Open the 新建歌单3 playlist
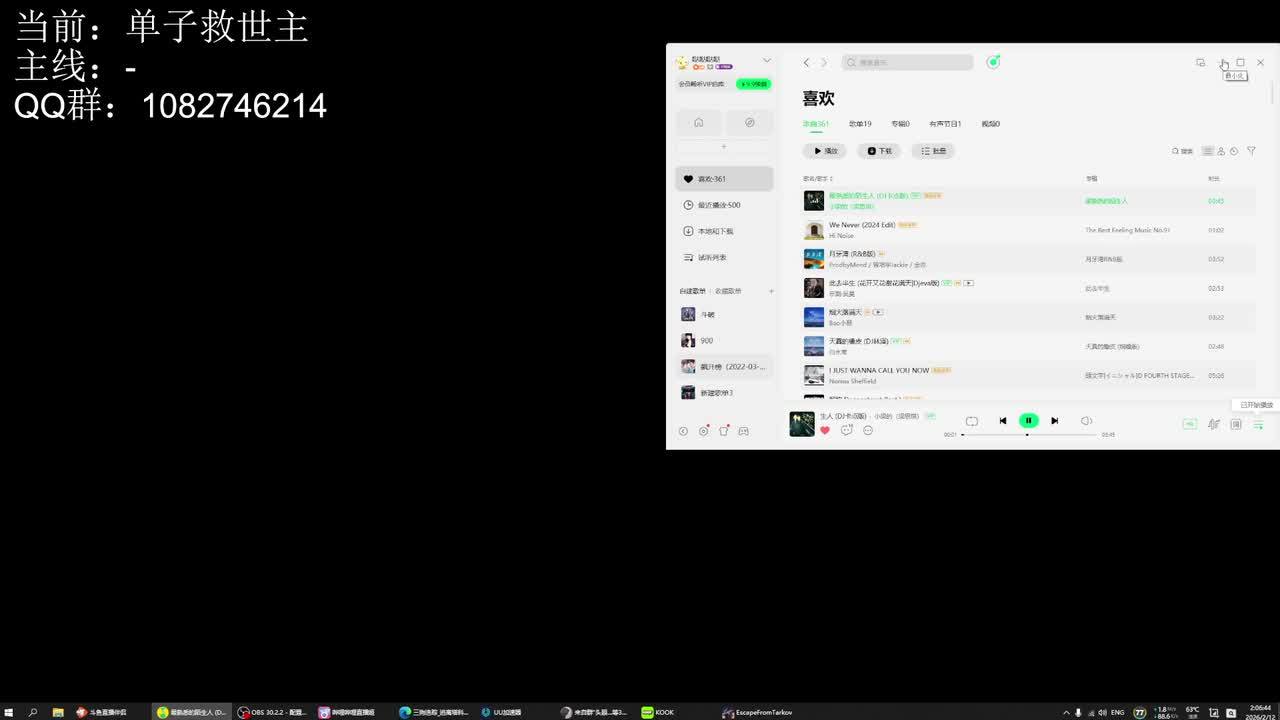Viewport: 1280px width, 720px height. pyautogui.click(x=724, y=392)
